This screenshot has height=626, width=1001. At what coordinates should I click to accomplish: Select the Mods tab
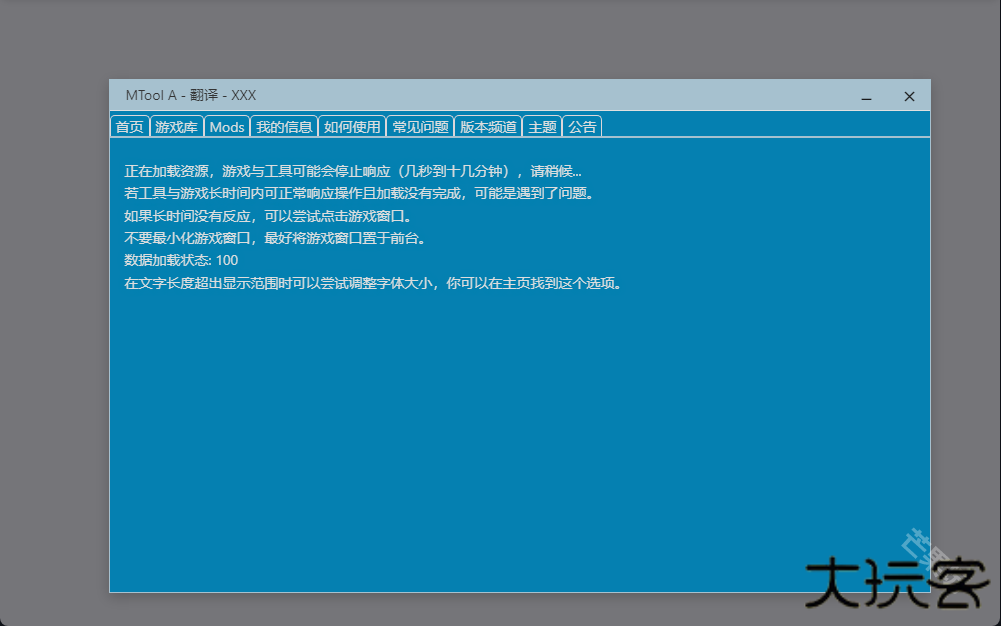pos(227,127)
